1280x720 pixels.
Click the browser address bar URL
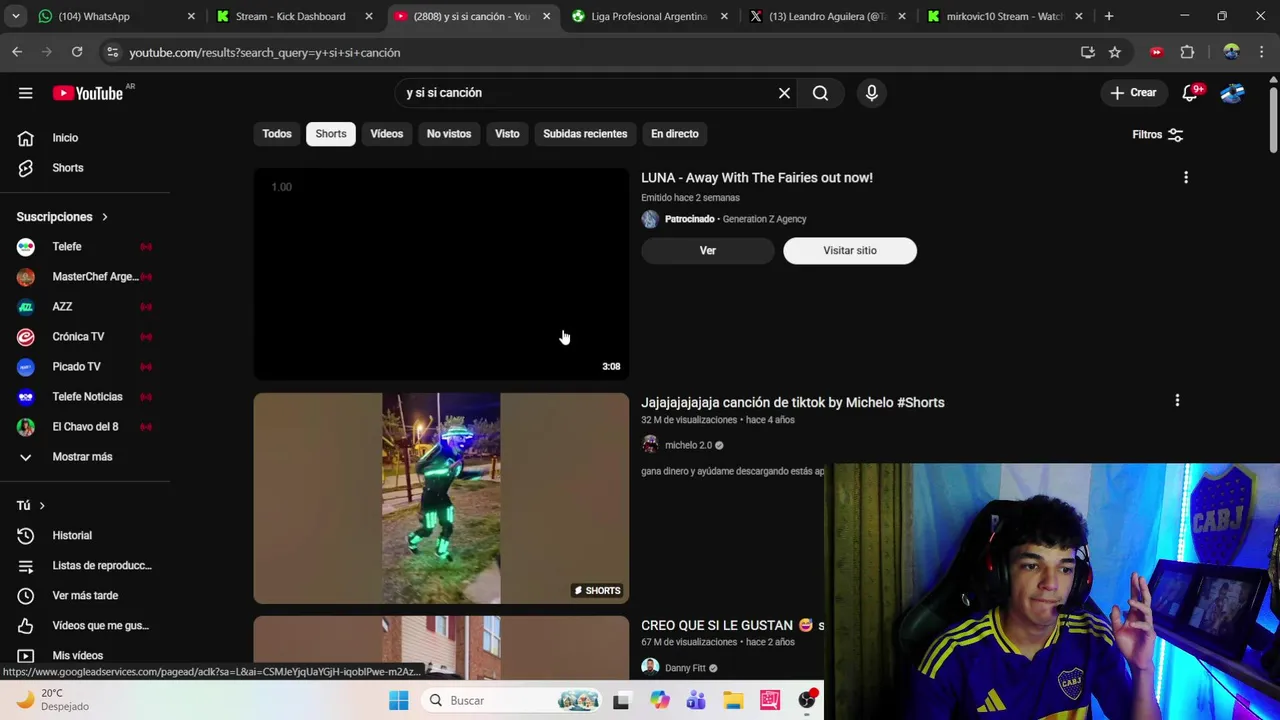coord(264,52)
